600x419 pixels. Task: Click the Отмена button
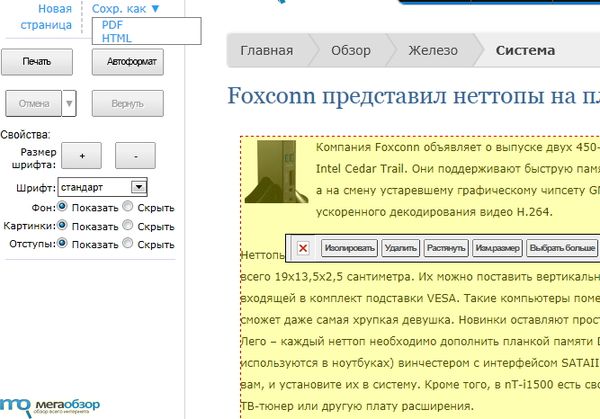coord(33,103)
